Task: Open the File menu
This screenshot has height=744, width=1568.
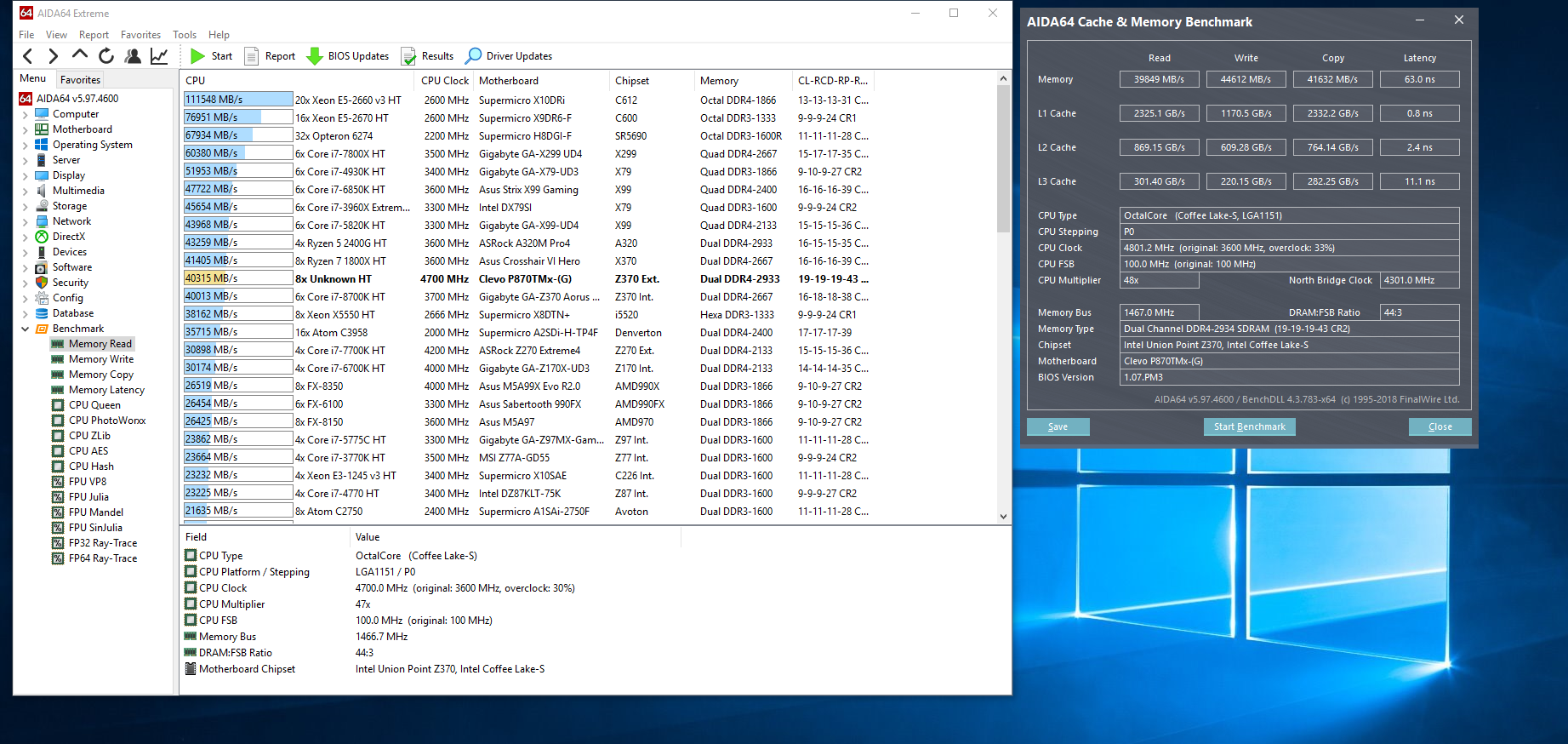Action: coord(26,35)
